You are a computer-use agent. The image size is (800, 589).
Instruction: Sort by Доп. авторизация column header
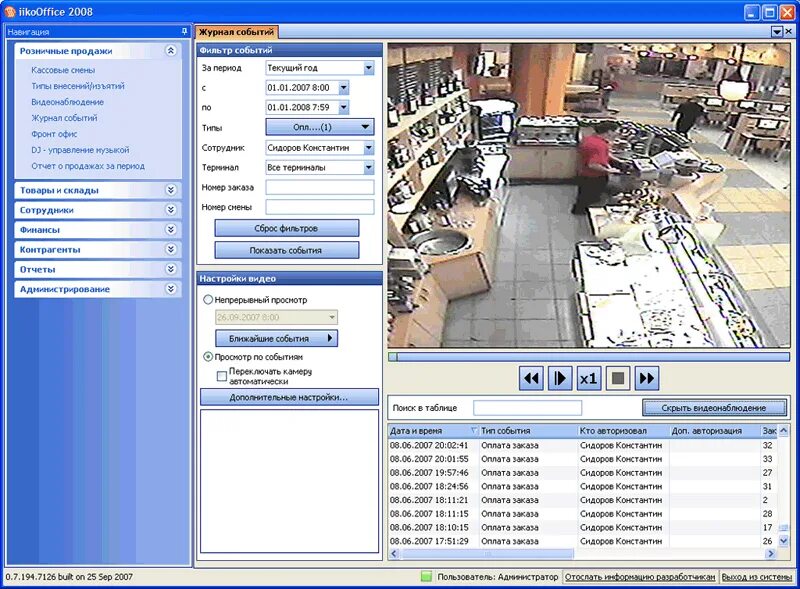714,431
